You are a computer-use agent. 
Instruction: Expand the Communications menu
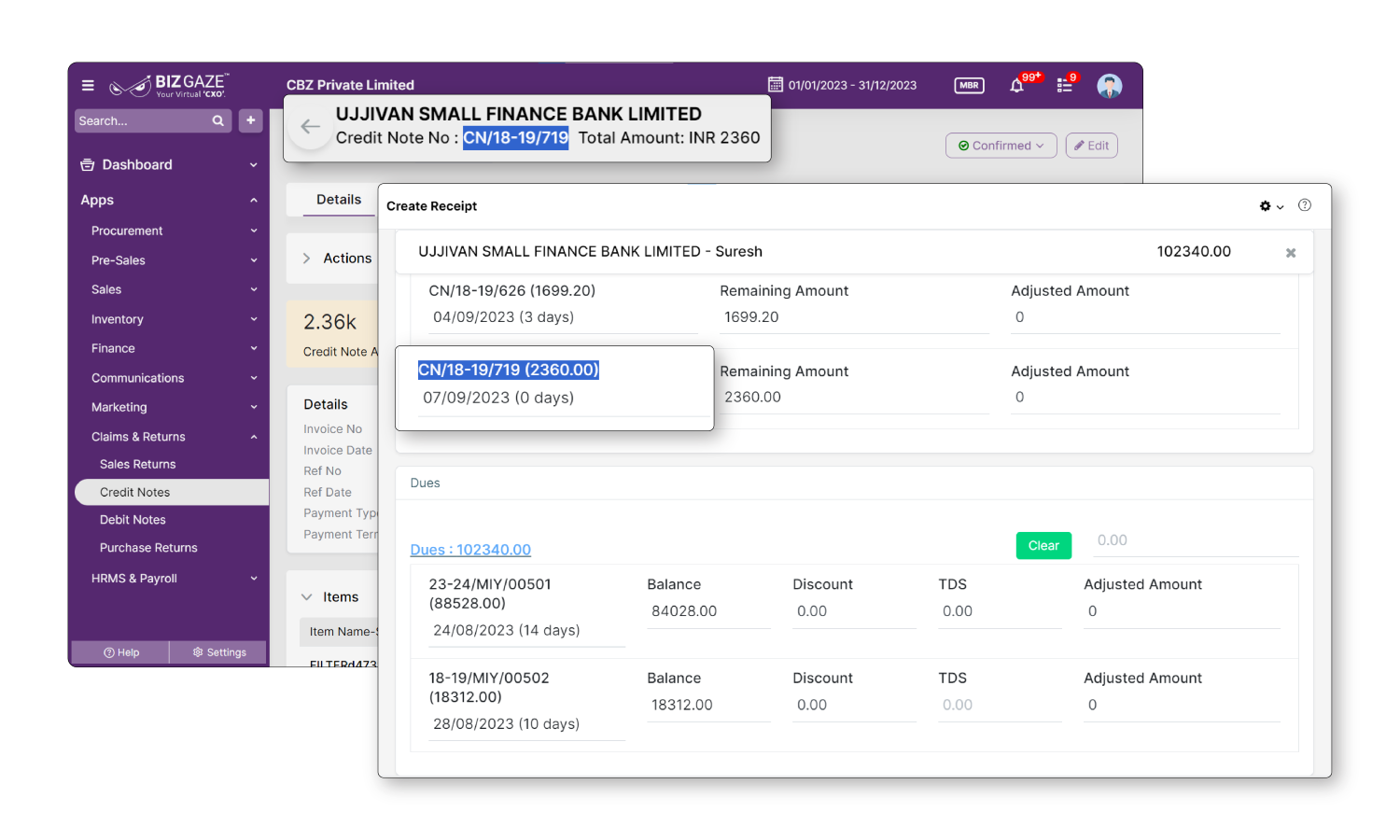click(x=253, y=378)
